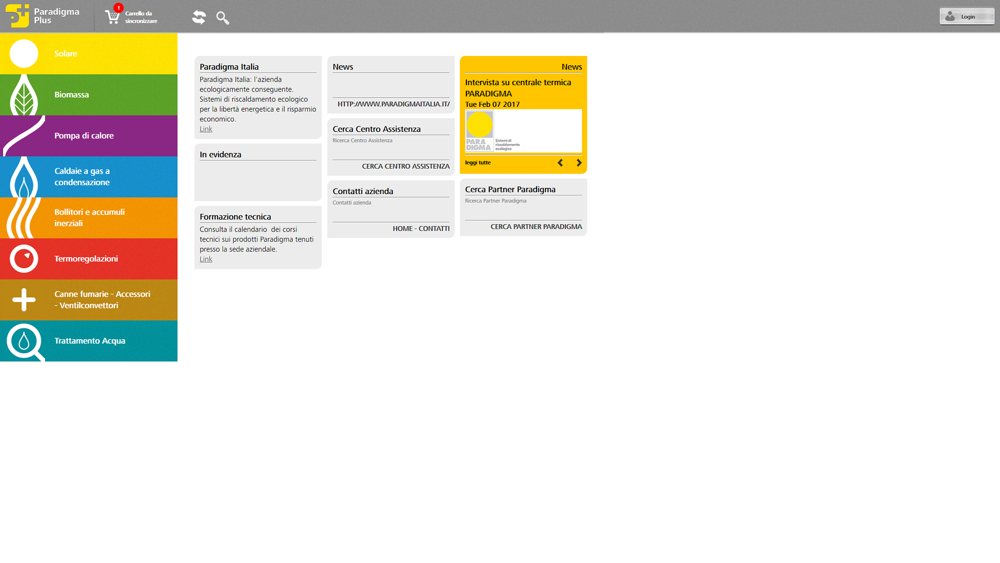Image resolution: width=1000 pixels, height=563 pixels.
Task: Select the Solare sun icon
Action: click(24, 54)
